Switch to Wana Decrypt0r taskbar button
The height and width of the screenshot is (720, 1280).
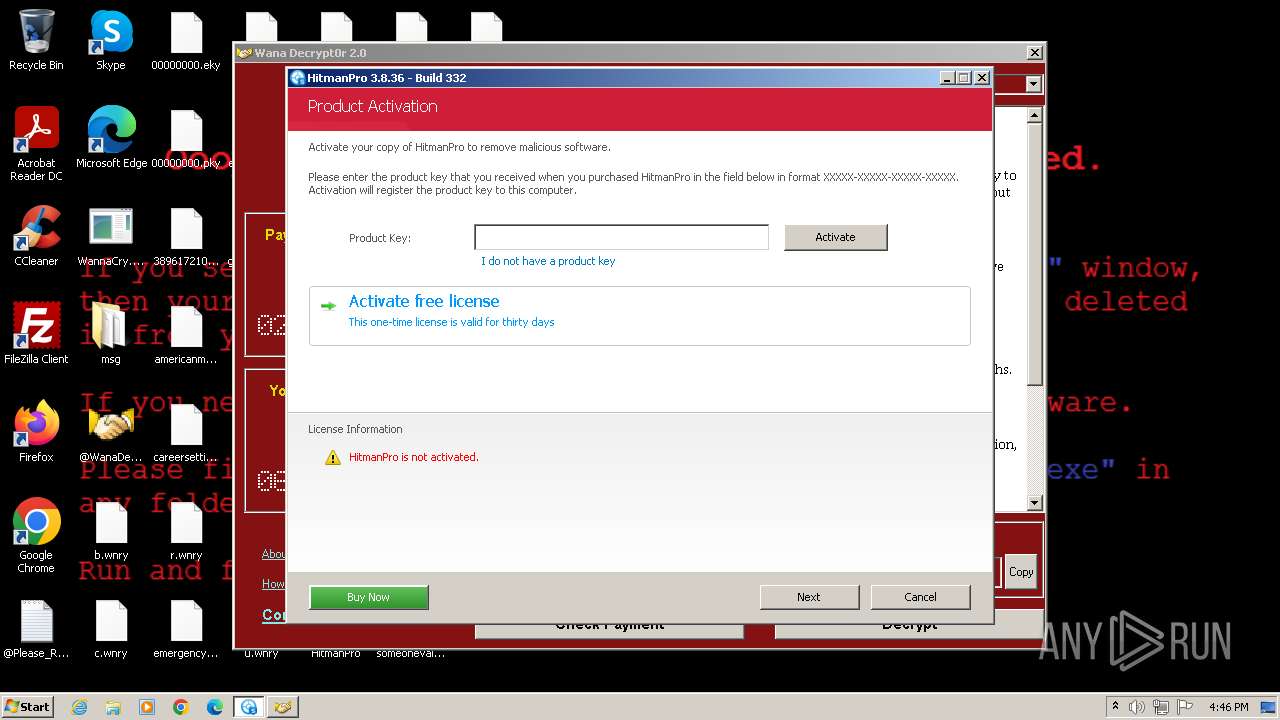tap(283, 707)
